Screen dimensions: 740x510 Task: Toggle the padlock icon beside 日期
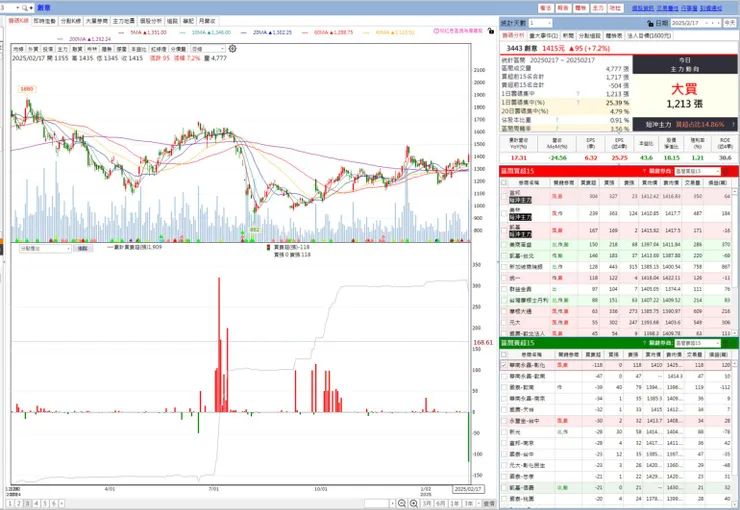coord(650,23)
